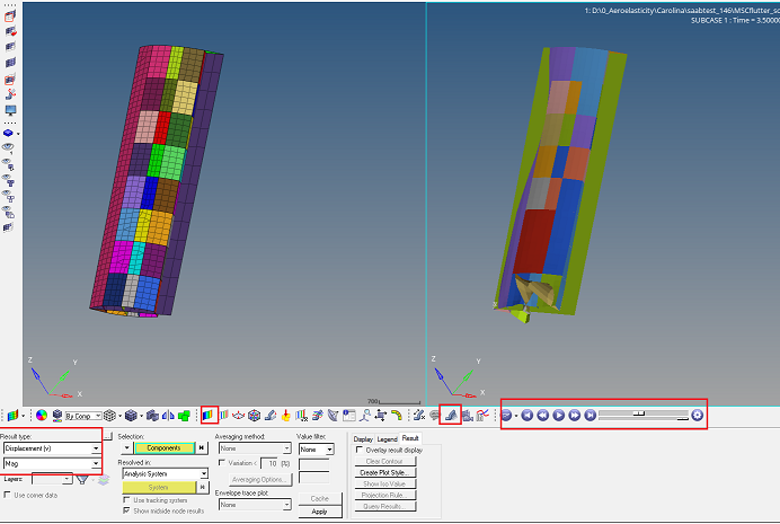Viewport: 780px width, 524px height.
Task: Toggle Overlay result display checkbox
Action: tap(360, 450)
